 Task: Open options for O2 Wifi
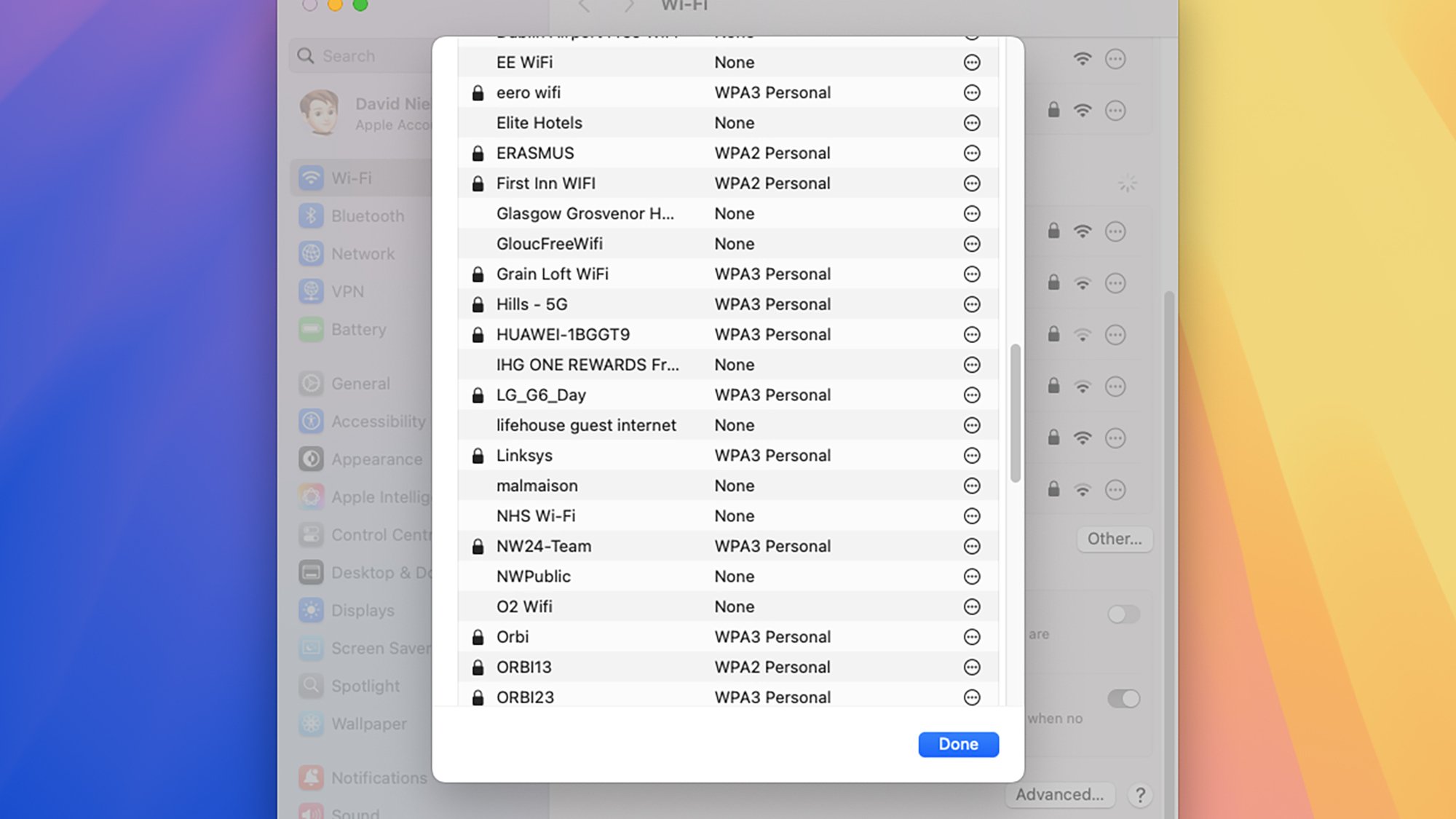tap(971, 606)
